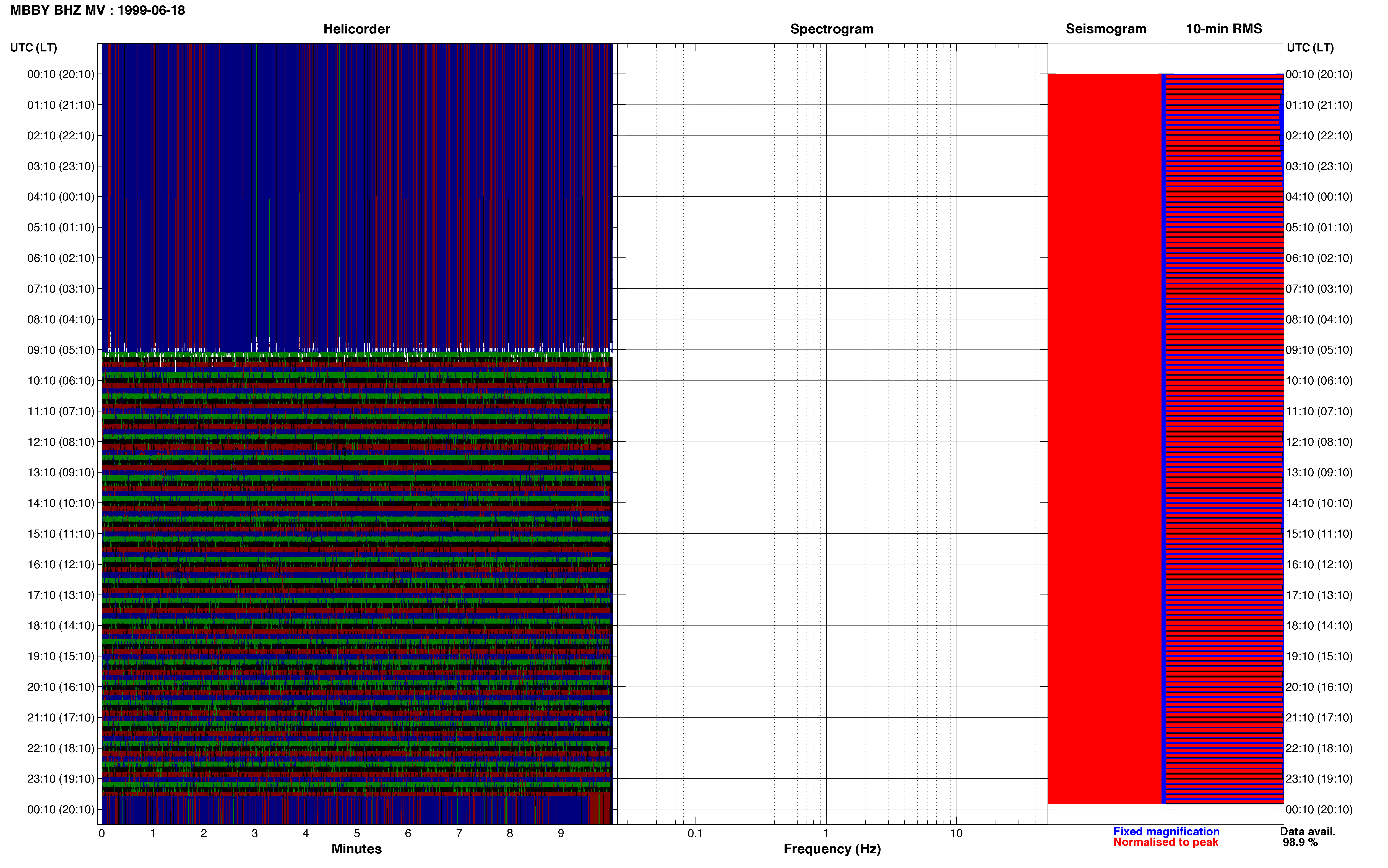Click minute tick label '0' on helicorder axis
The width and height of the screenshot is (1388, 868).
pyautogui.click(x=101, y=833)
